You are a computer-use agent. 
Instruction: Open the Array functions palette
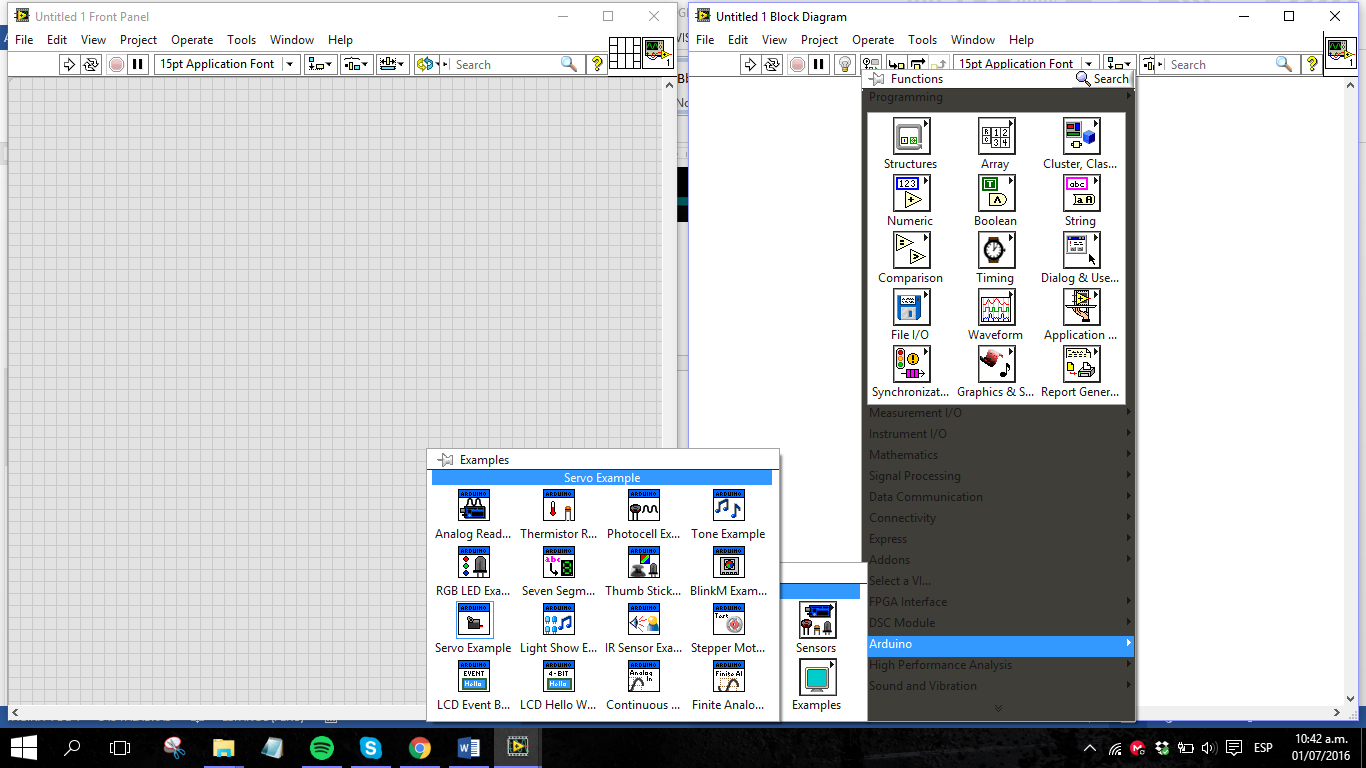(x=996, y=136)
